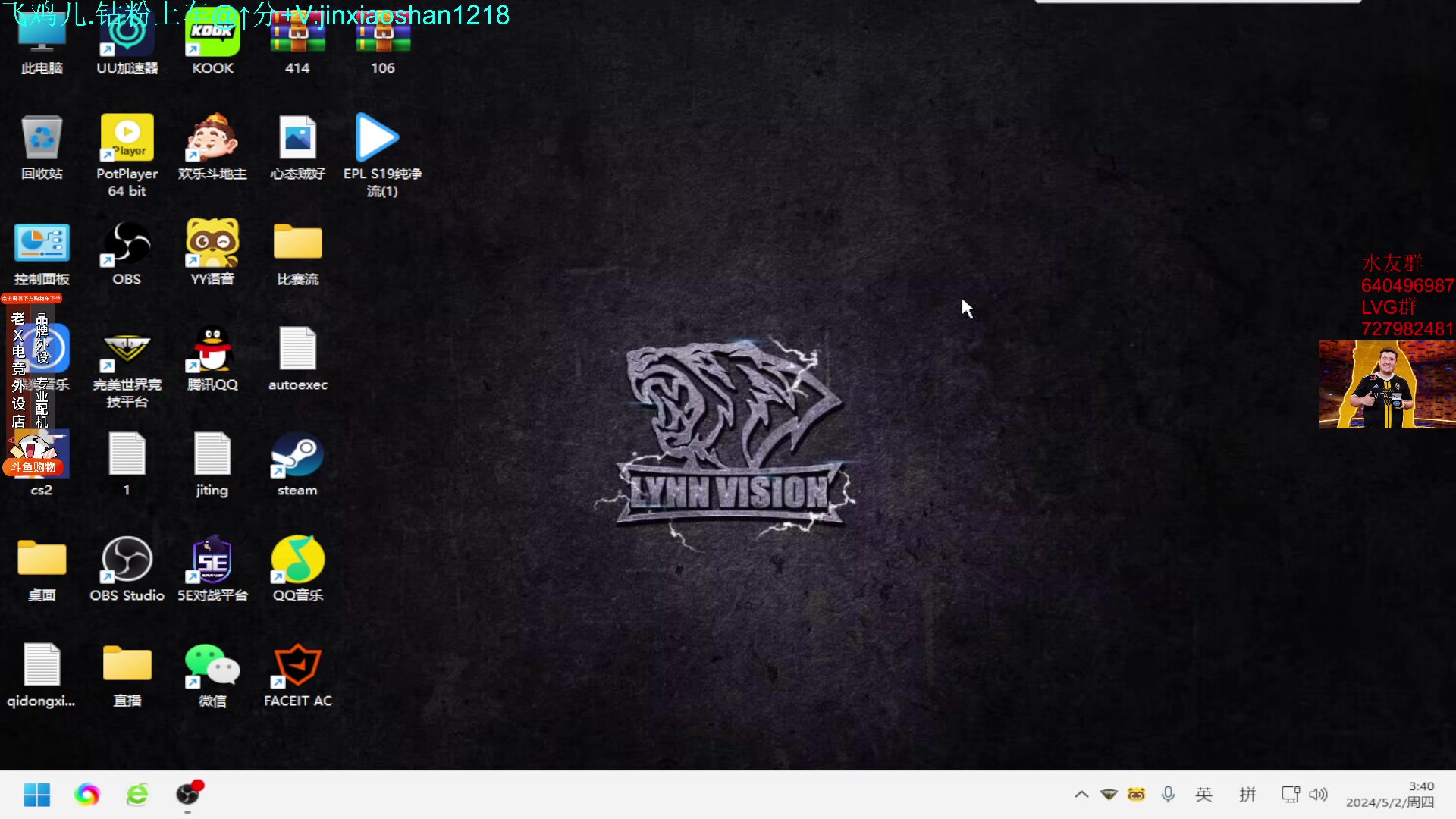This screenshot has width=1456, height=819.
Task: Open the volume speaker tray icon
Action: (1318, 795)
